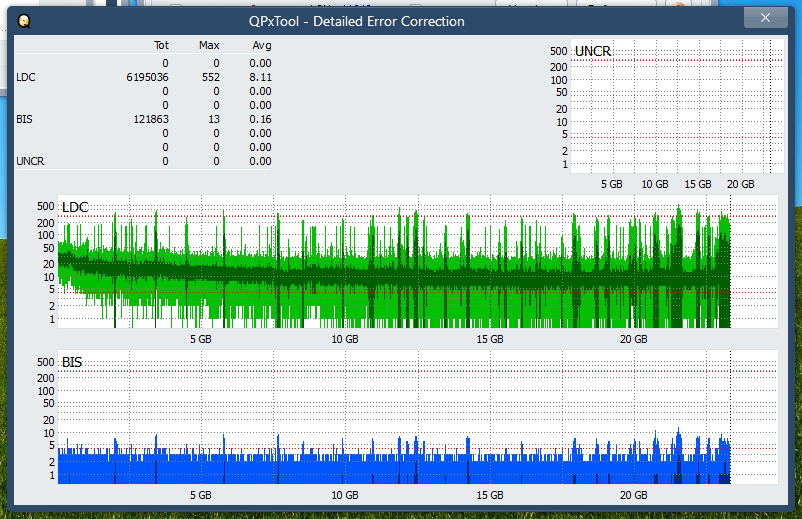Click the UNCR row label in statistics table
Image resolution: width=802 pixels, height=519 pixels.
coord(29,161)
